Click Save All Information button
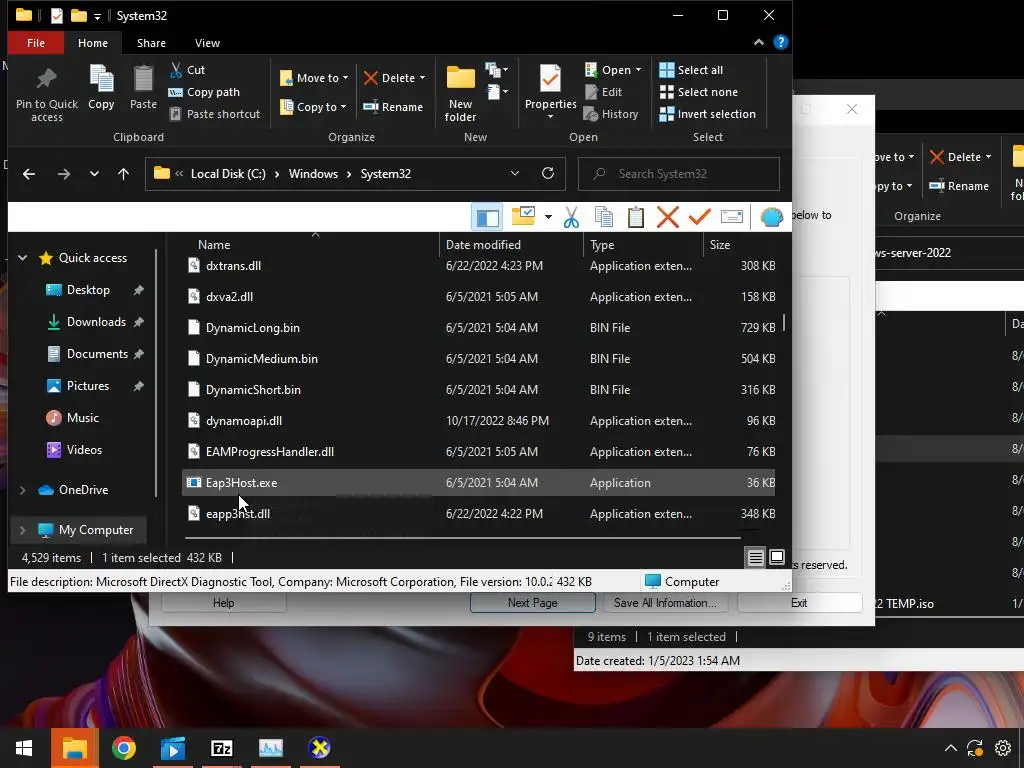Viewport: 1024px width, 768px height. (665, 603)
